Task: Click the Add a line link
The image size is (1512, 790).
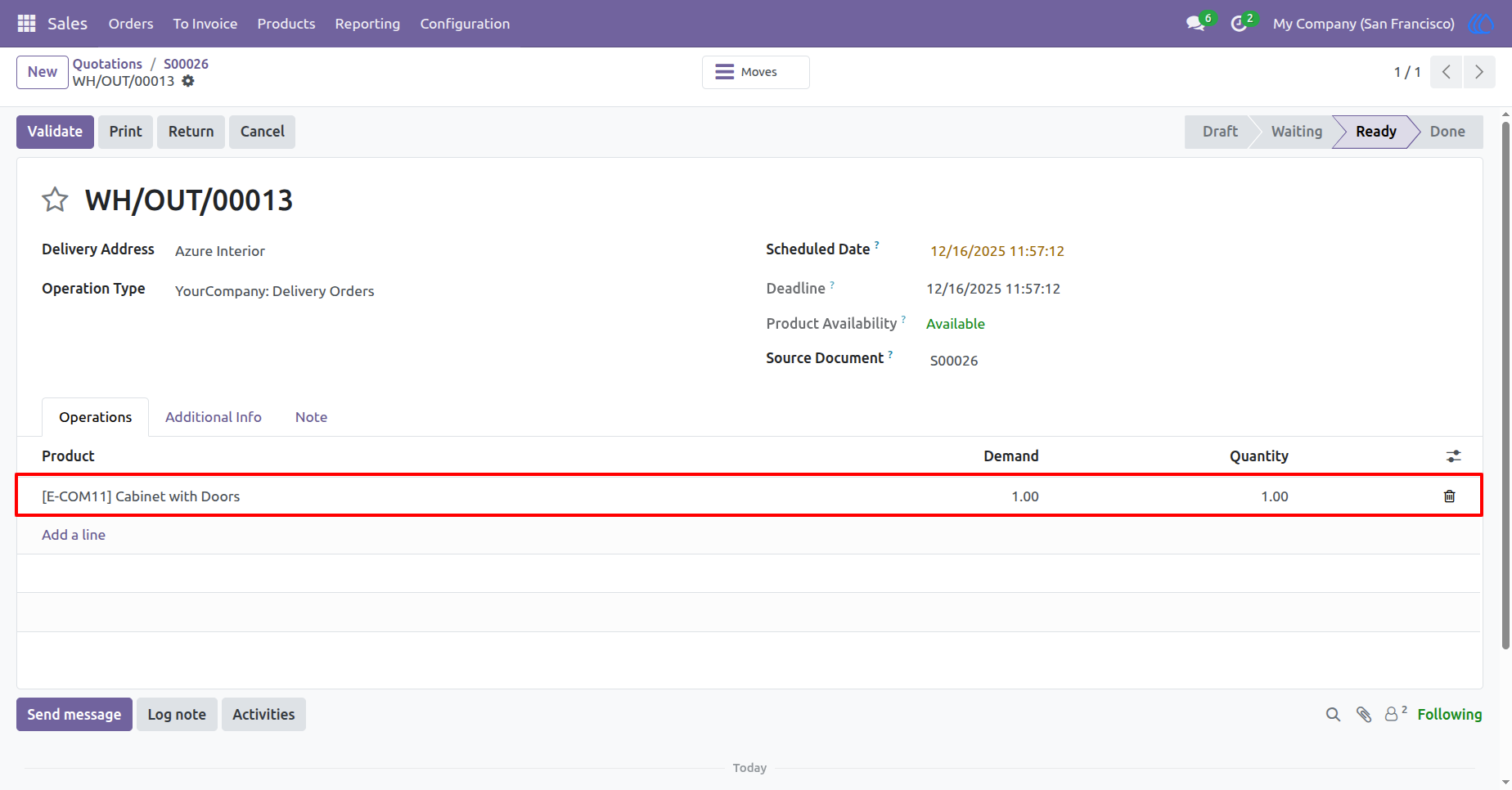Action: (74, 535)
